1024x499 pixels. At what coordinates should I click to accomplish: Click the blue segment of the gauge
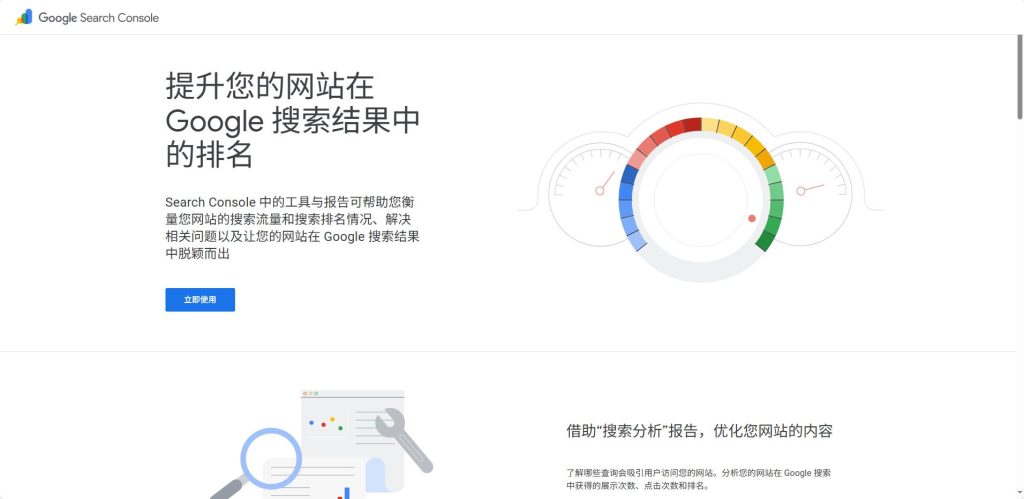tap(629, 205)
